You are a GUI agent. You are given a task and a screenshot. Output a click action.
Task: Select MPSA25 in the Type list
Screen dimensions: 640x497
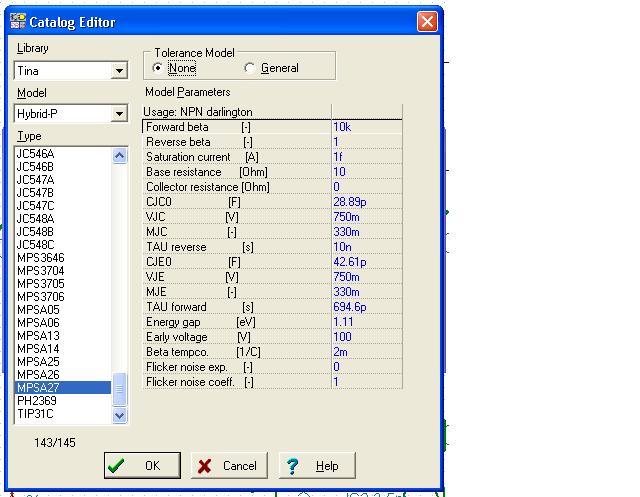click(63, 362)
